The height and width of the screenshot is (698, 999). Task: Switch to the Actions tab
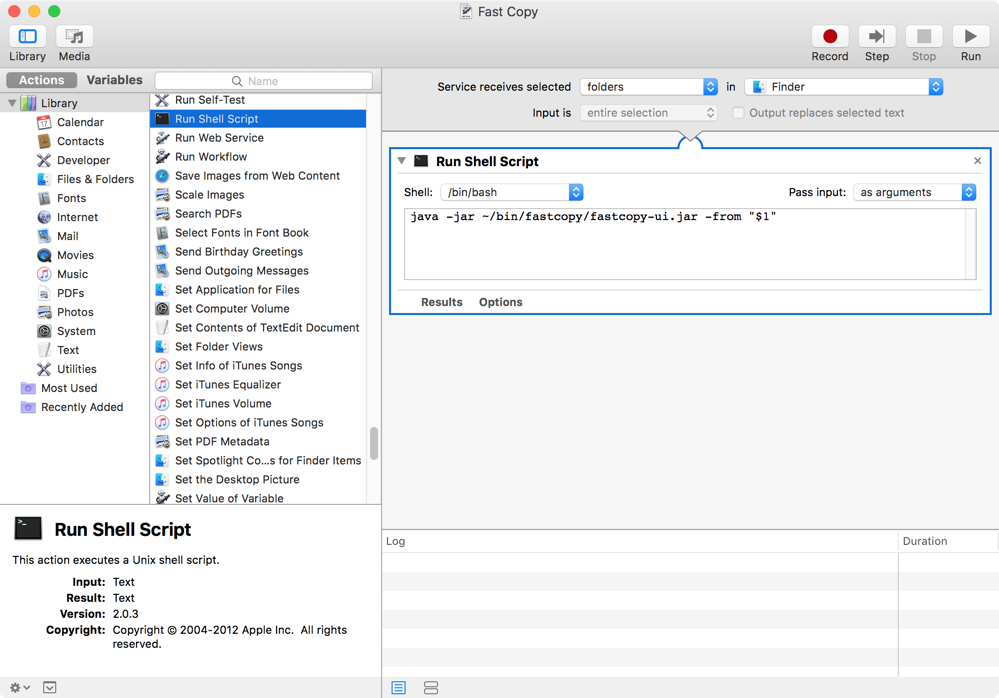point(41,80)
